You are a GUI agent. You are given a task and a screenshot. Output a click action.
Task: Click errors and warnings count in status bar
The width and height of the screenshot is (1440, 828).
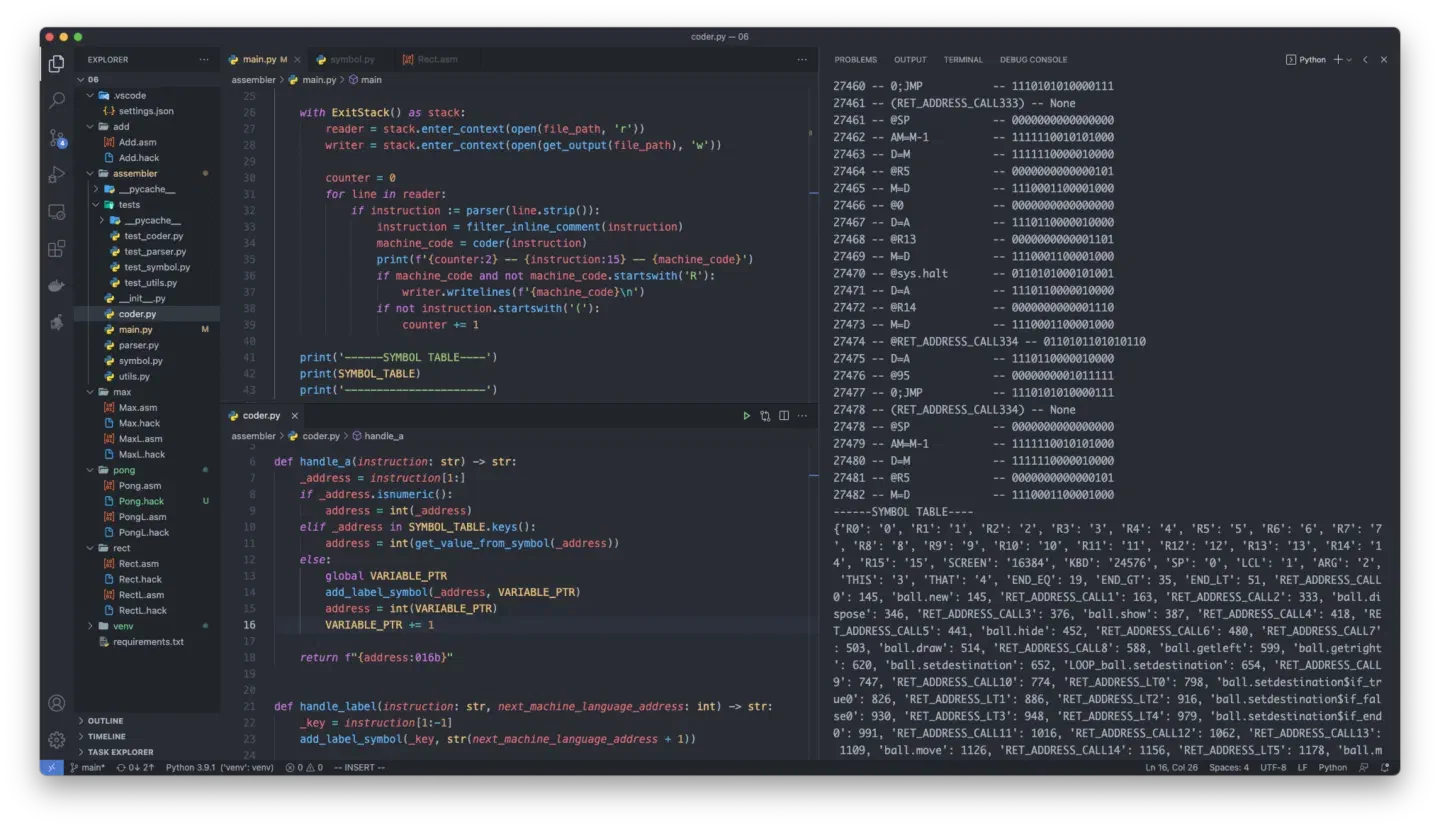[304, 768]
